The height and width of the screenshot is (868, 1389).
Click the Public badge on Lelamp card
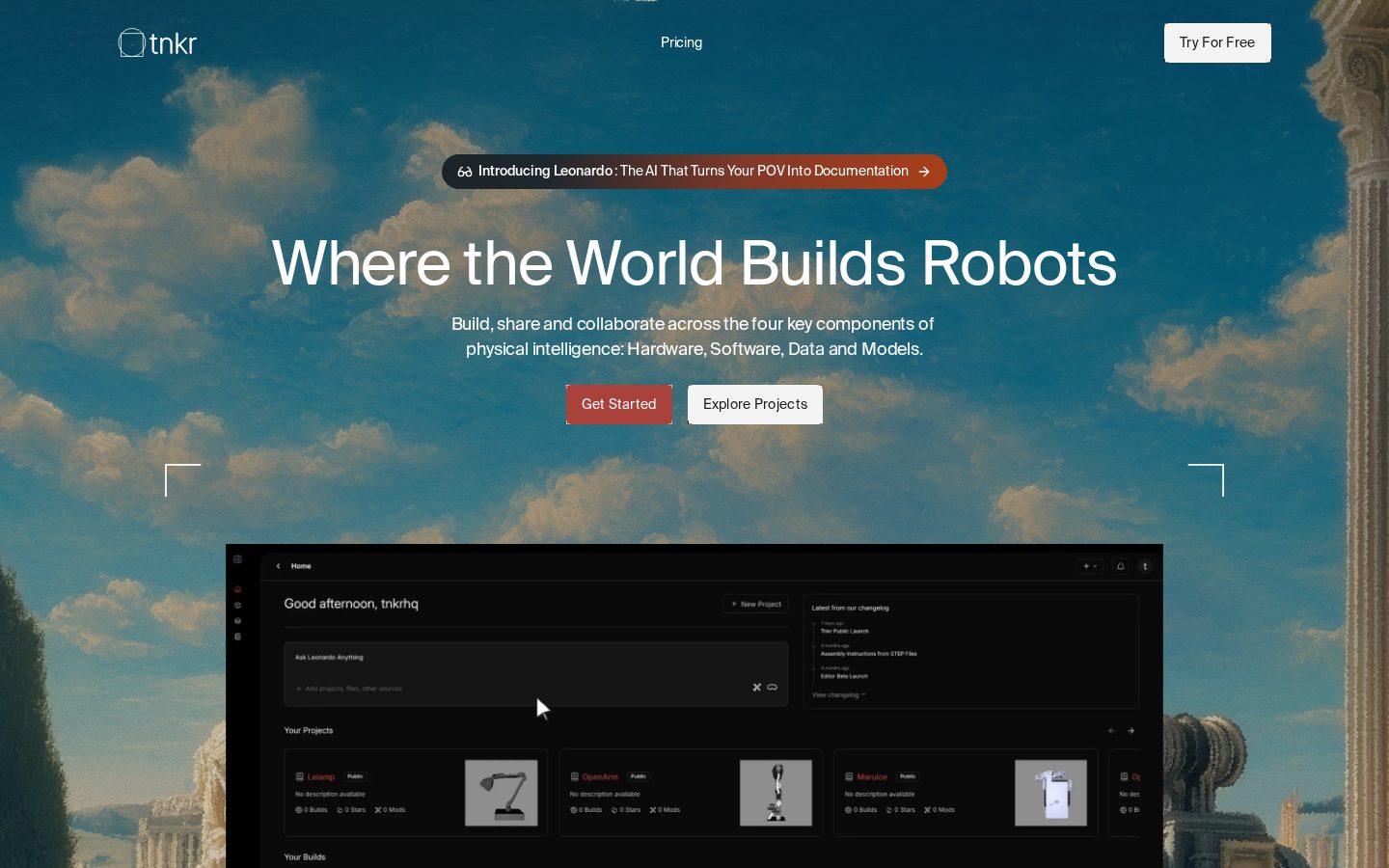(x=355, y=776)
